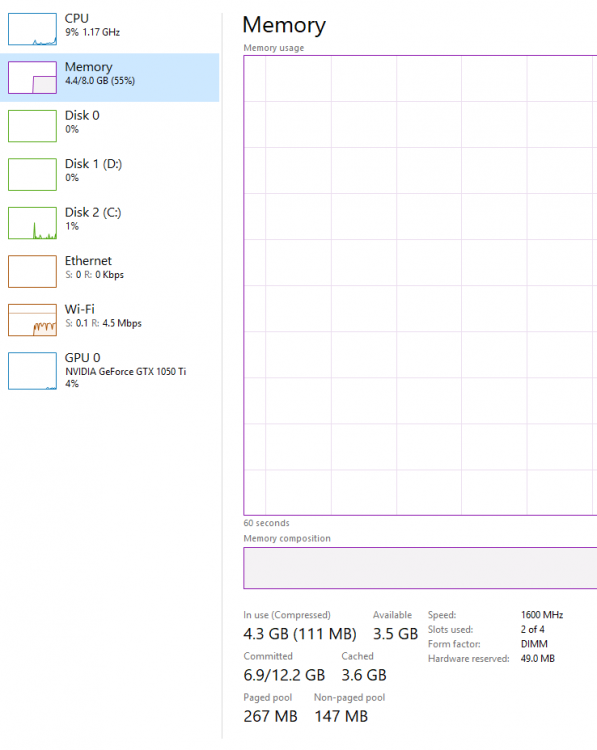The image size is (597, 750).
Task: Open the CPU mini graph thumbnail
Action: pyautogui.click(x=32, y=29)
